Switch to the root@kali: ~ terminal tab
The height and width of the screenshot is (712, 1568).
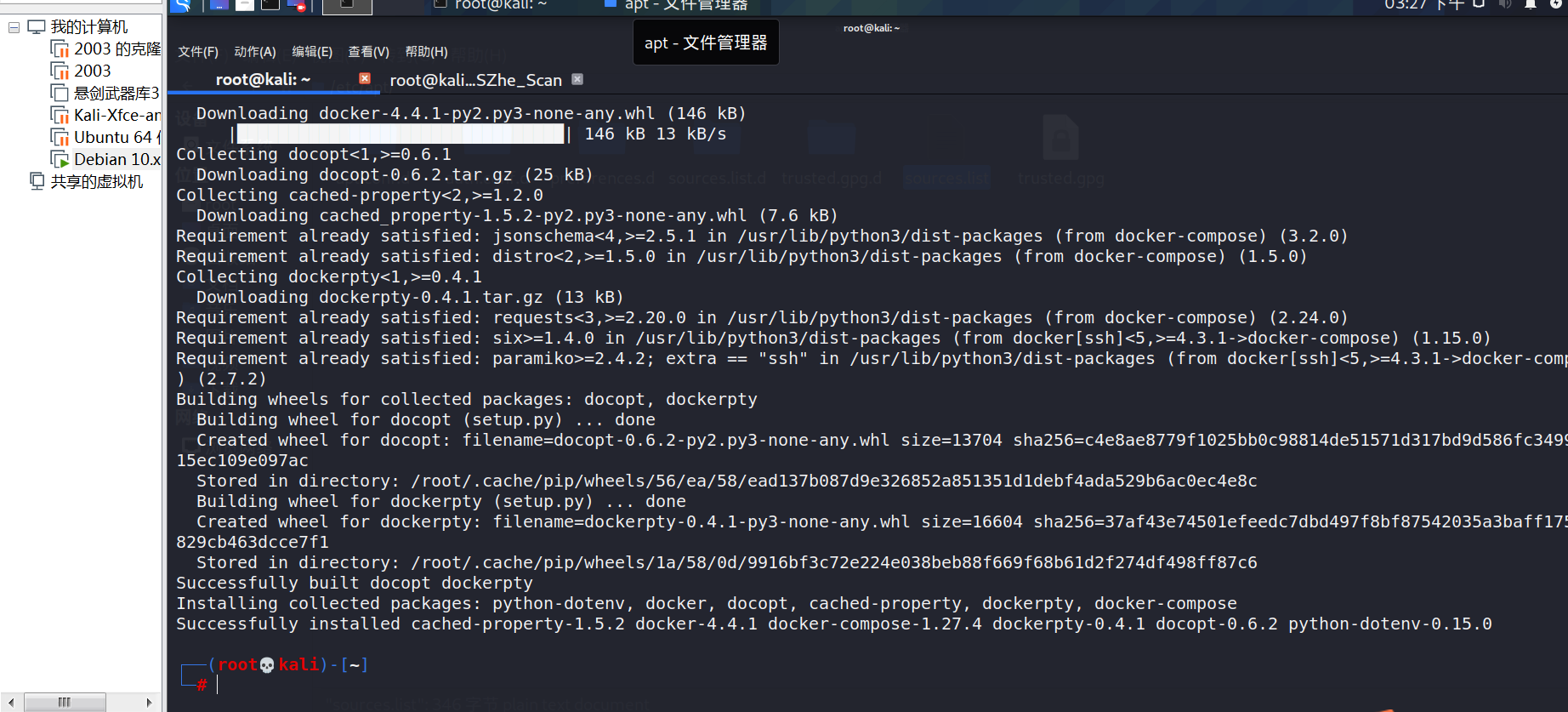pos(263,79)
